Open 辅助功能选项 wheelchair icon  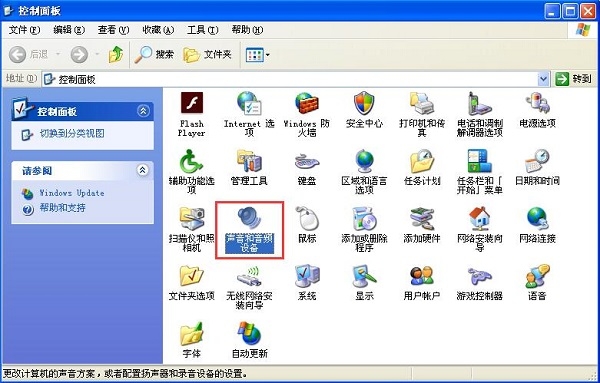pyautogui.click(x=191, y=161)
